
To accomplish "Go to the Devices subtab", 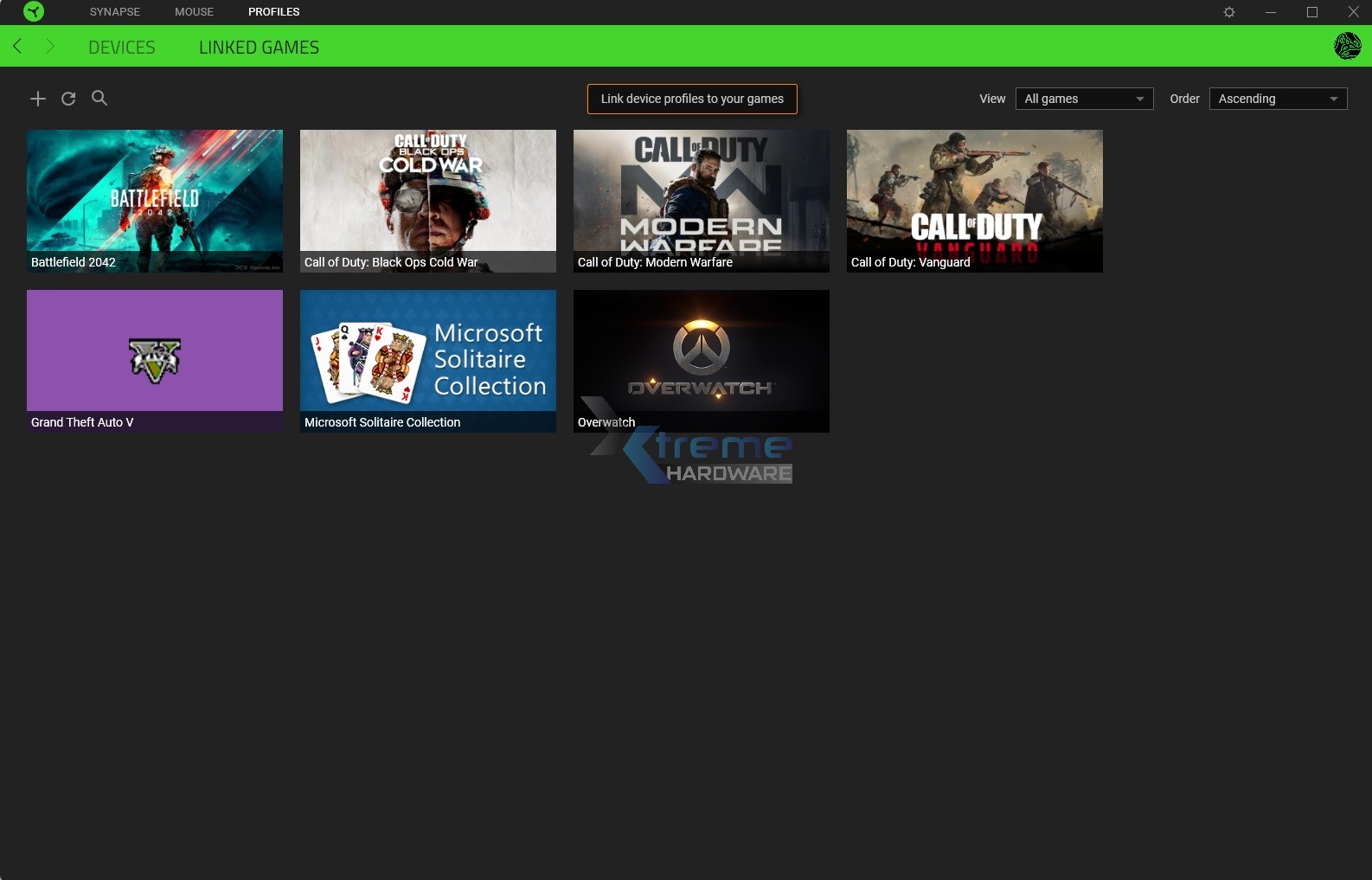I will 122,48.
